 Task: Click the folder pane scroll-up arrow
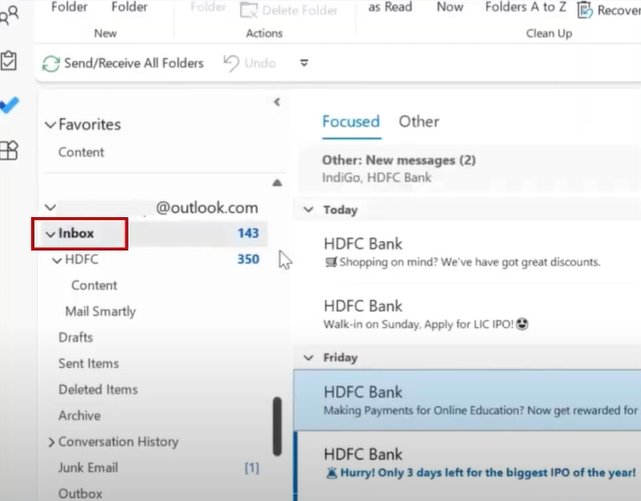click(x=277, y=183)
